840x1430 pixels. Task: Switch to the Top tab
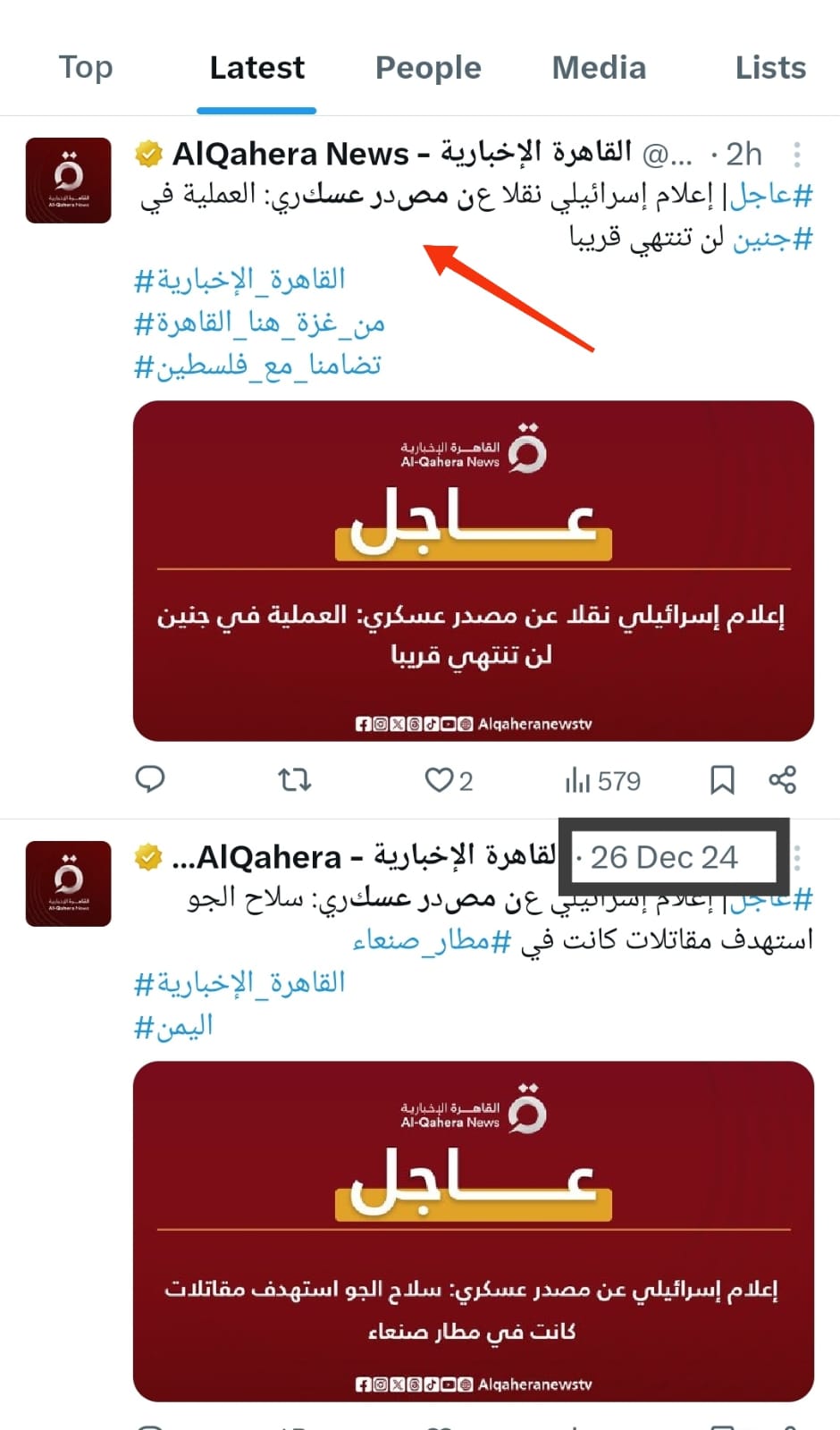(x=86, y=68)
